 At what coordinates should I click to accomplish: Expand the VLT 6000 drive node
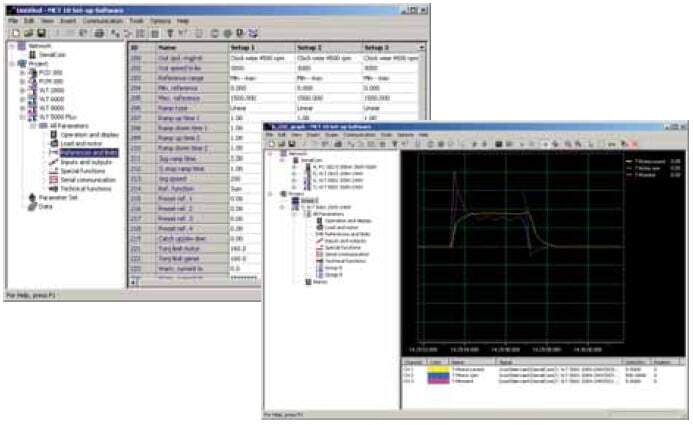[x=23, y=99]
